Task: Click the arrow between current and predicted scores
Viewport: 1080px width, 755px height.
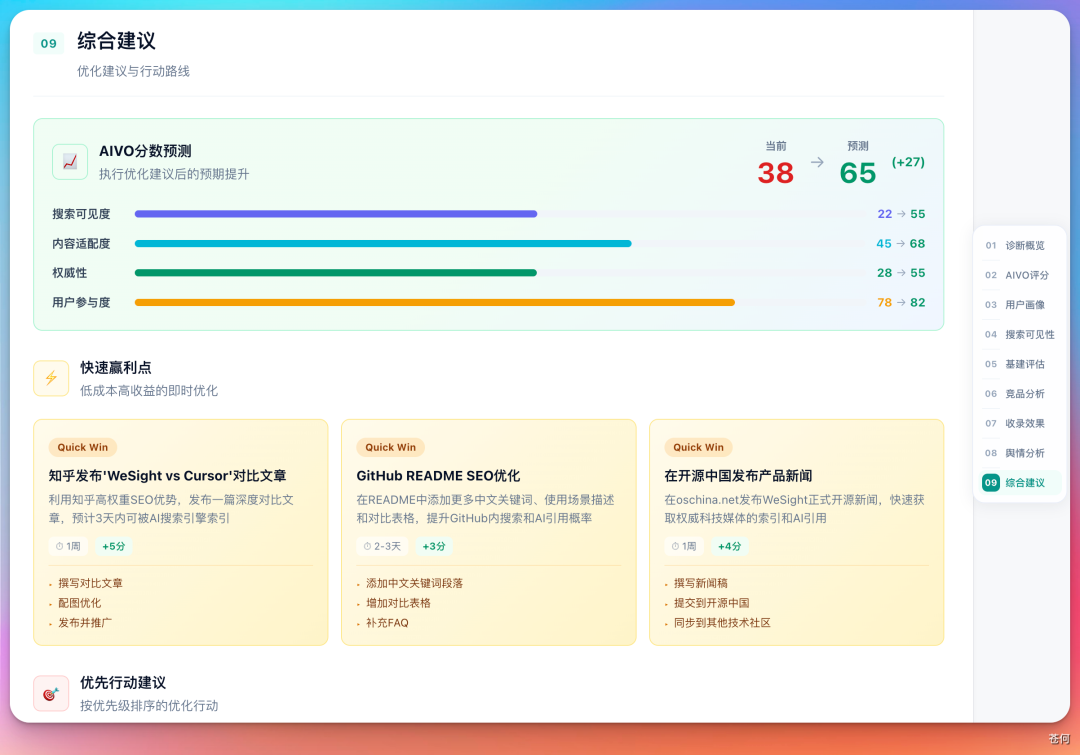Action: click(x=817, y=162)
